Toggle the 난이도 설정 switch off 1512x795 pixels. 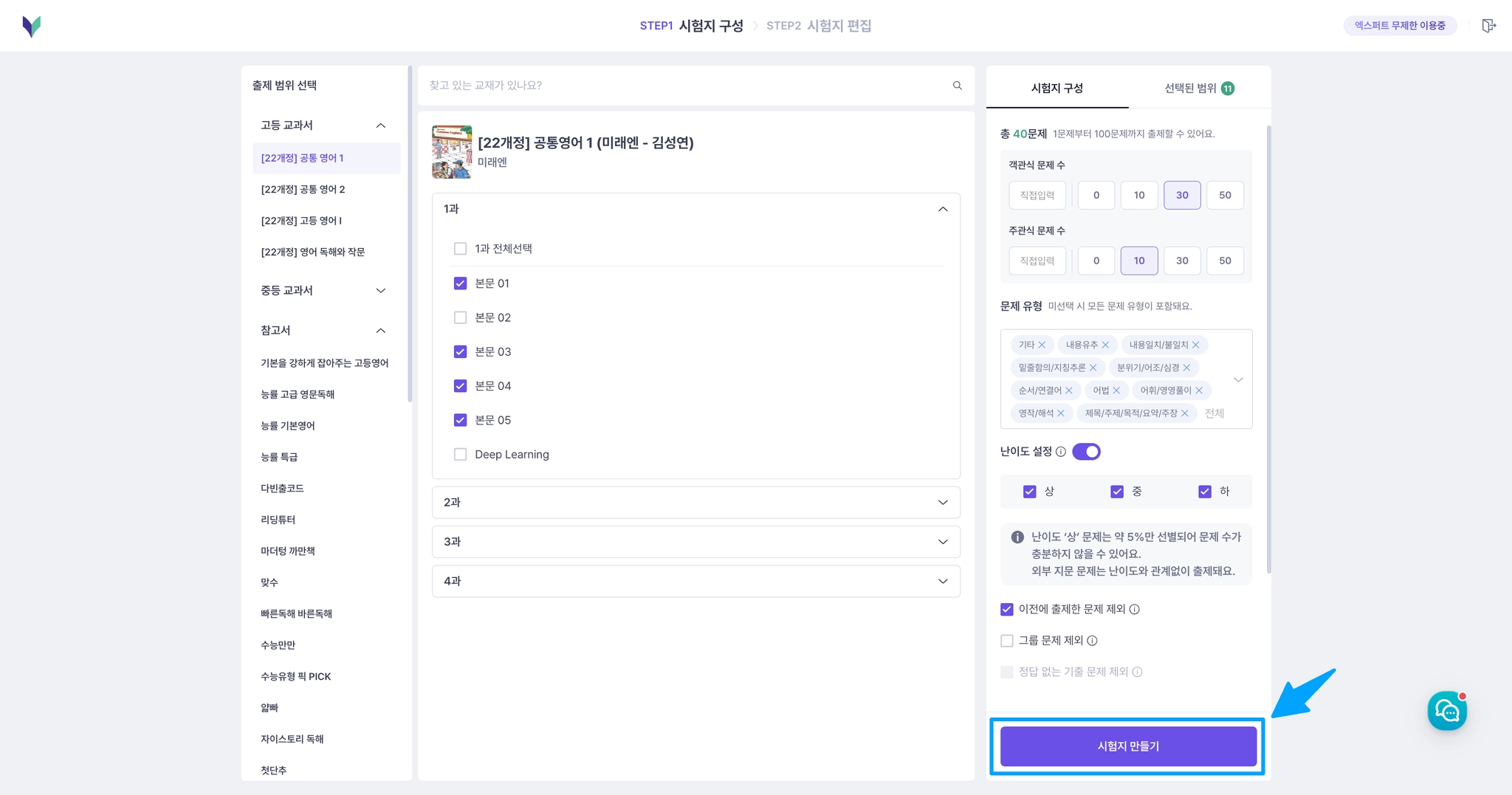click(x=1086, y=452)
